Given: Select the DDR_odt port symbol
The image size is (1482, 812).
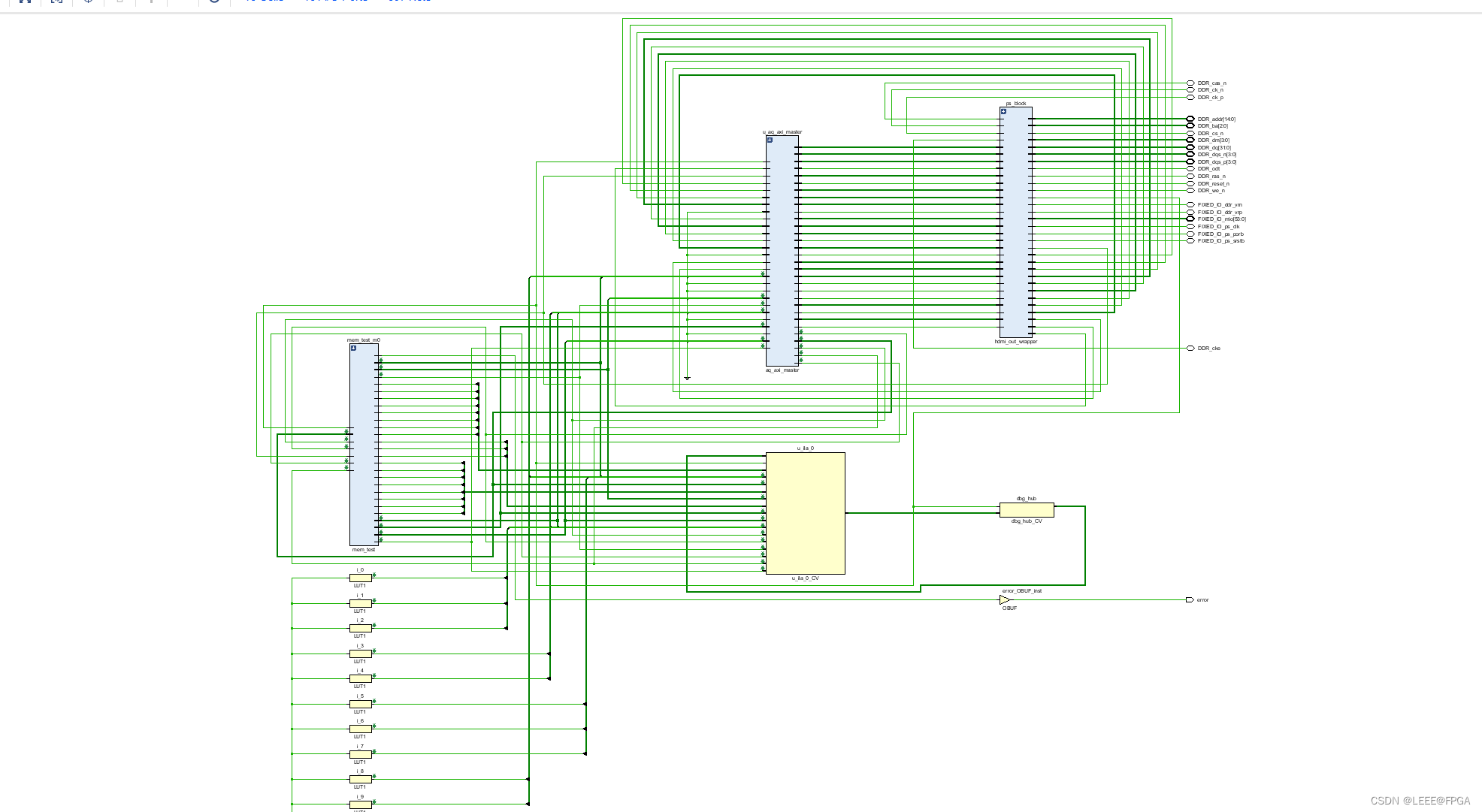Looking at the screenshot, I should pos(1190,169).
